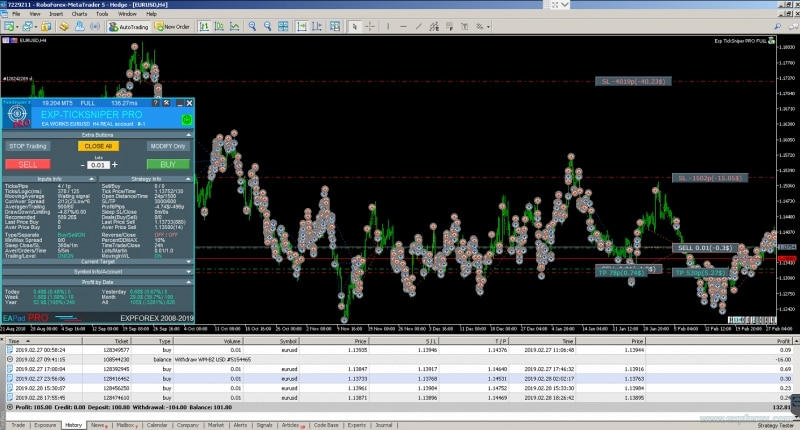The height and width of the screenshot is (430, 800).
Task: Toggle the MODIFY Only mode
Action: point(168,146)
